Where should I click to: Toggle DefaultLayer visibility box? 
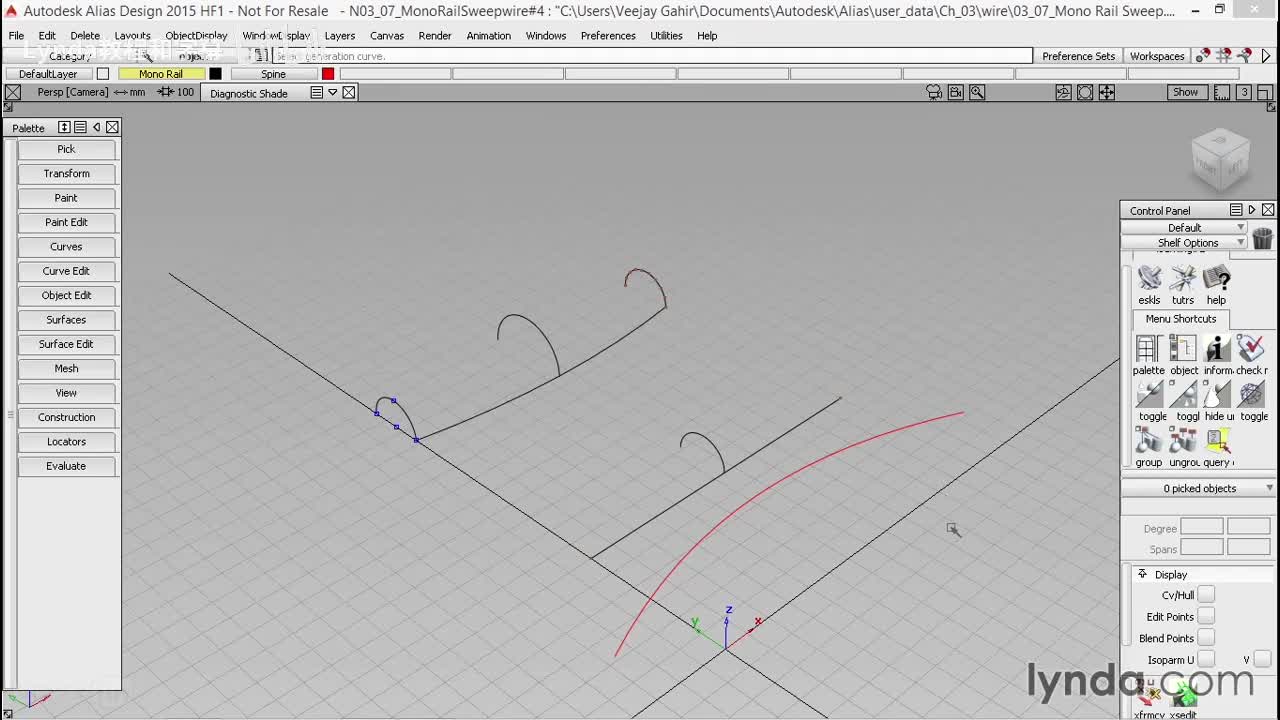pyautogui.click(x=102, y=74)
